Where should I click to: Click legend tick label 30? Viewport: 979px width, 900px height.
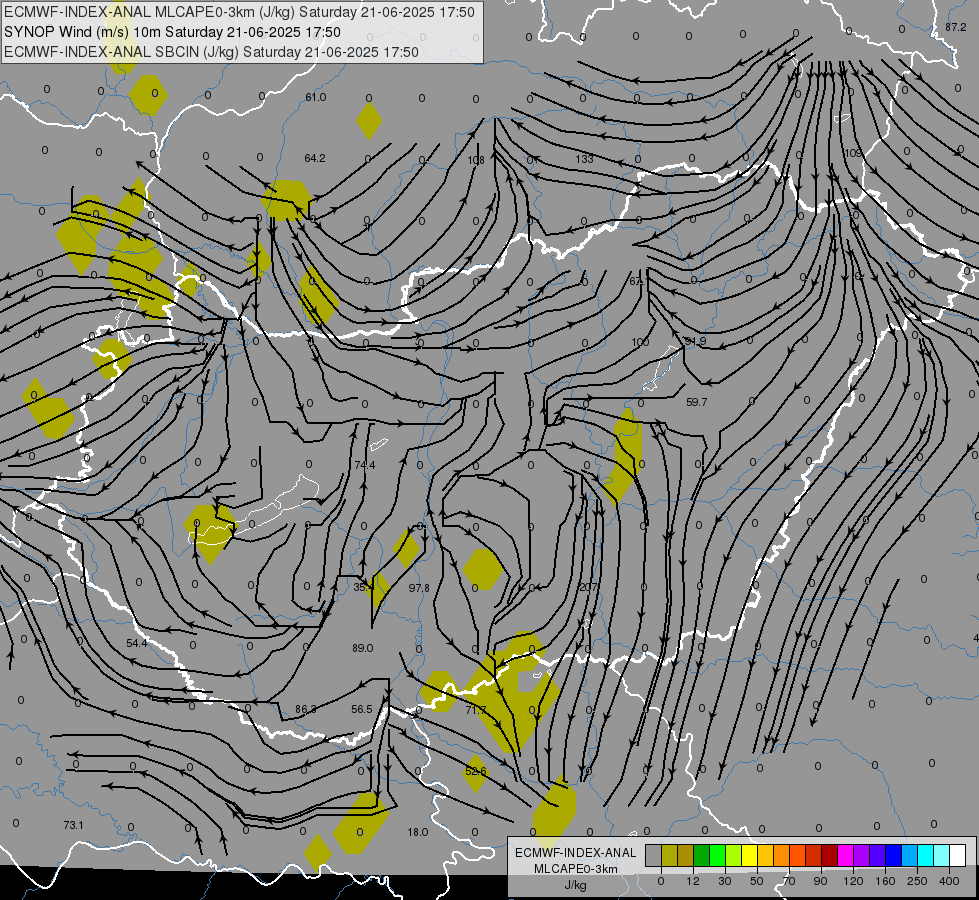pos(725,881)
